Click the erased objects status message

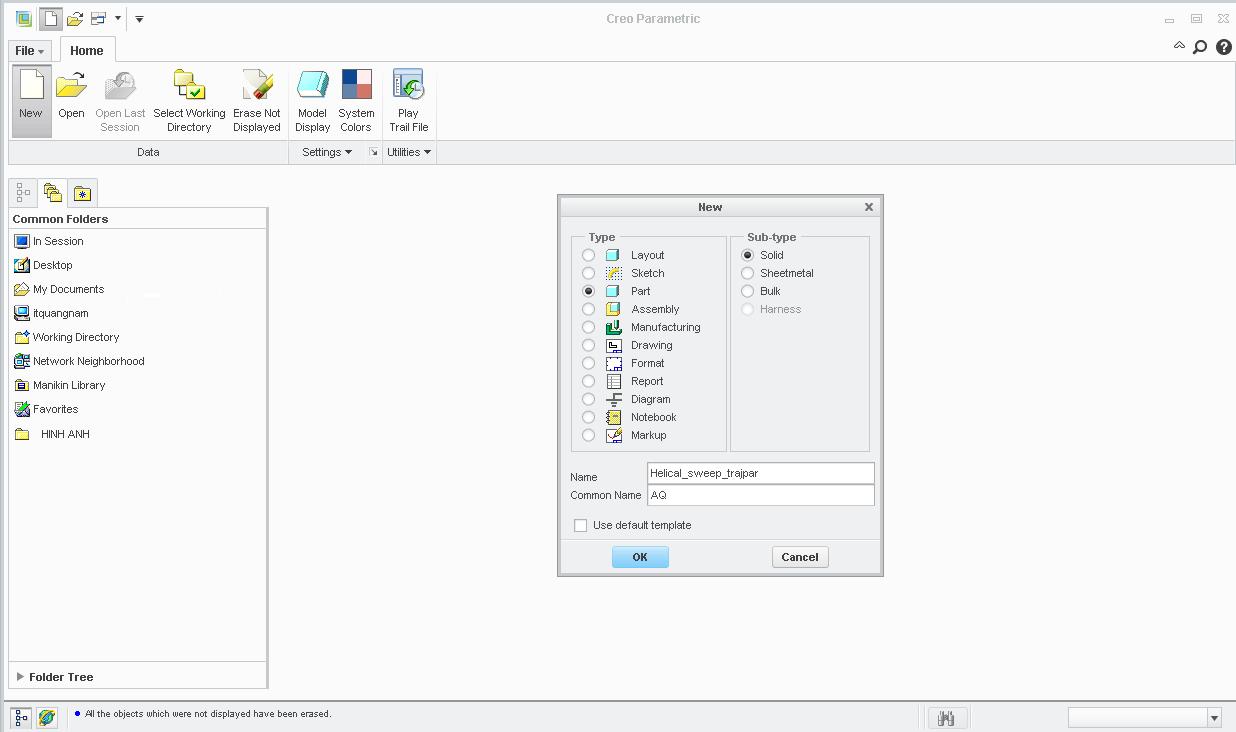pyautogui.click(x=208, y=714)
